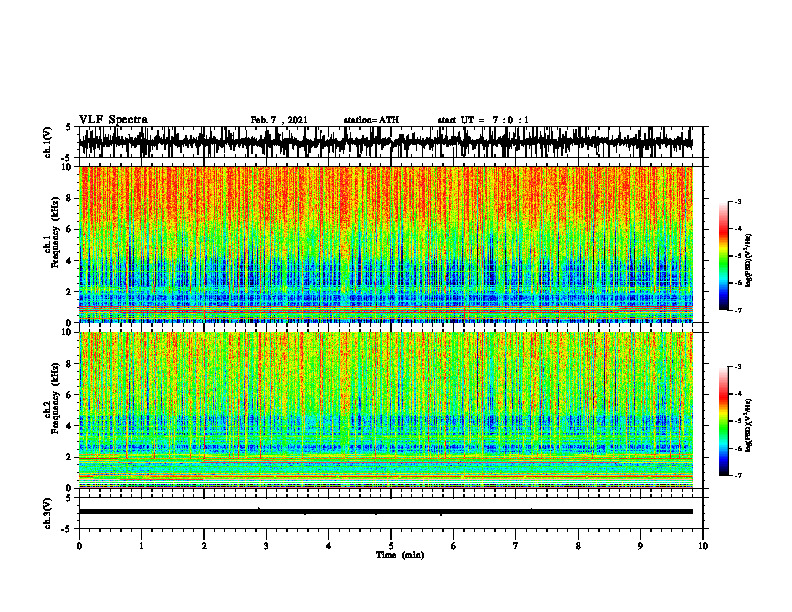Click time axis tick label "9"

pyautogui.click(x=640, y=546)
